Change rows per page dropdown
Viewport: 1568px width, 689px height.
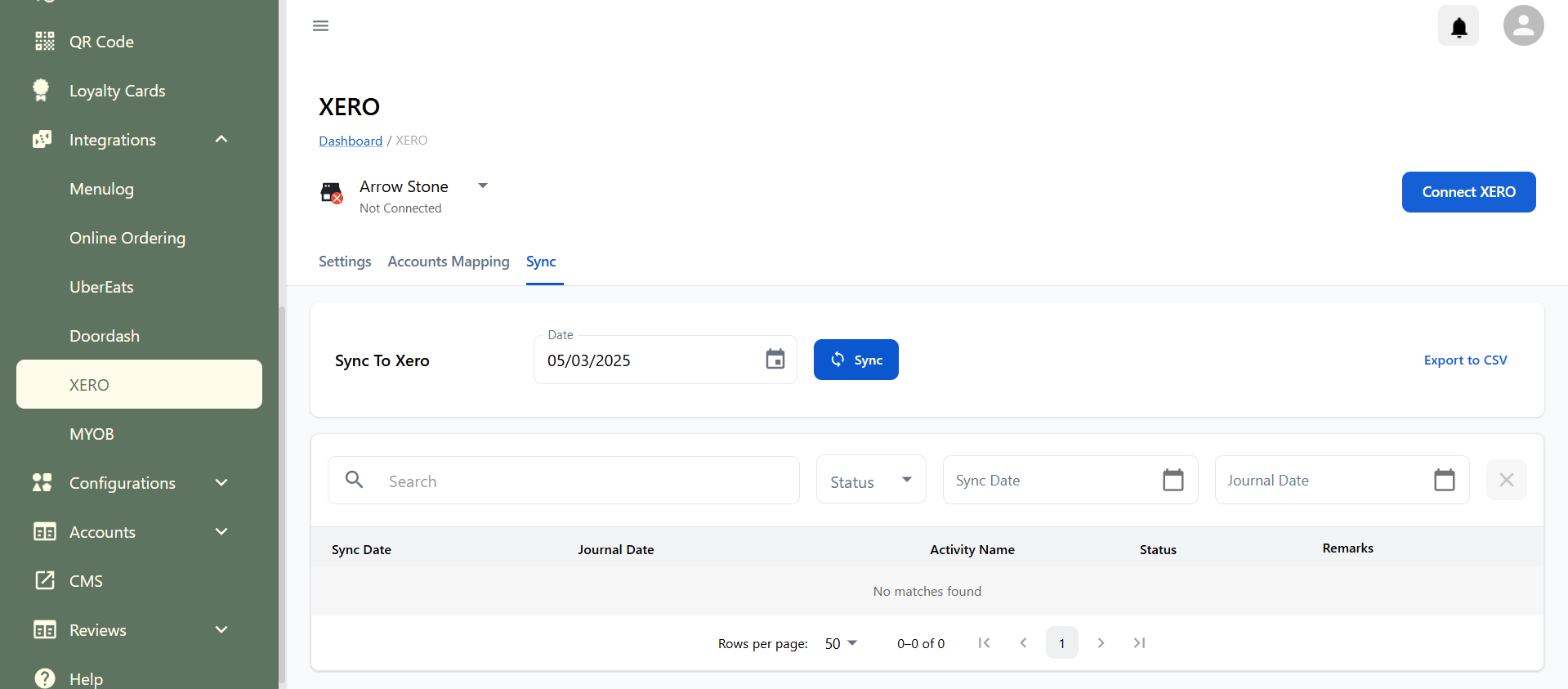841,643
